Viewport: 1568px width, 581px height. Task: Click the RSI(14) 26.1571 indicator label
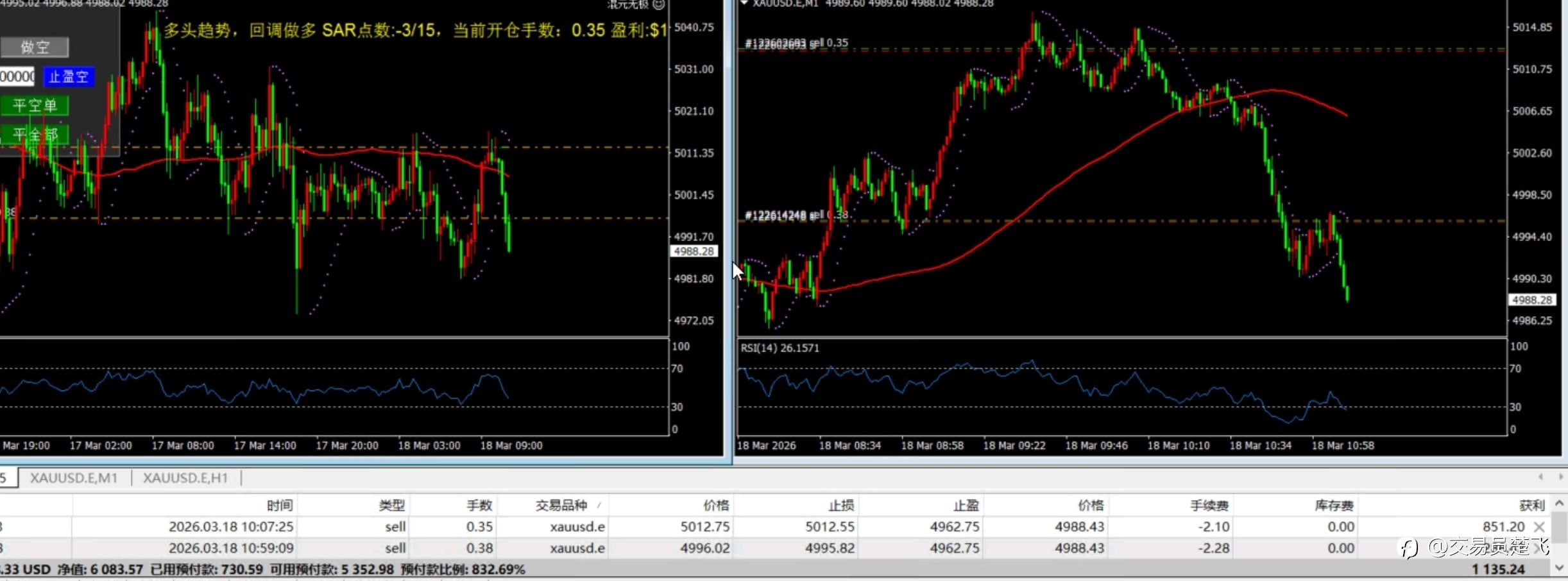780,348
